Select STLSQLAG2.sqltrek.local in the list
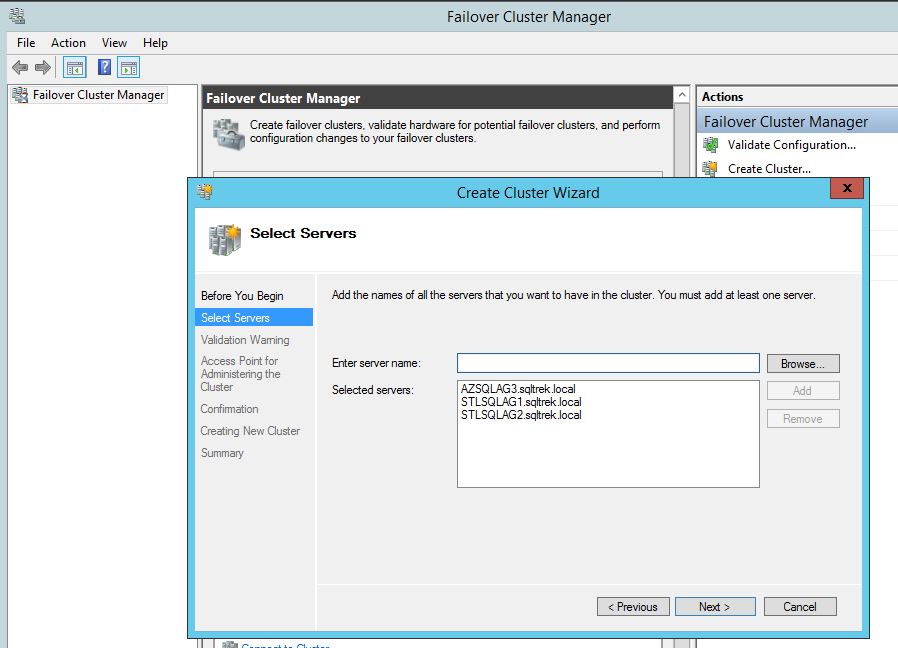The height and width of the screenshot is (648, 898). tap(521, 415)
